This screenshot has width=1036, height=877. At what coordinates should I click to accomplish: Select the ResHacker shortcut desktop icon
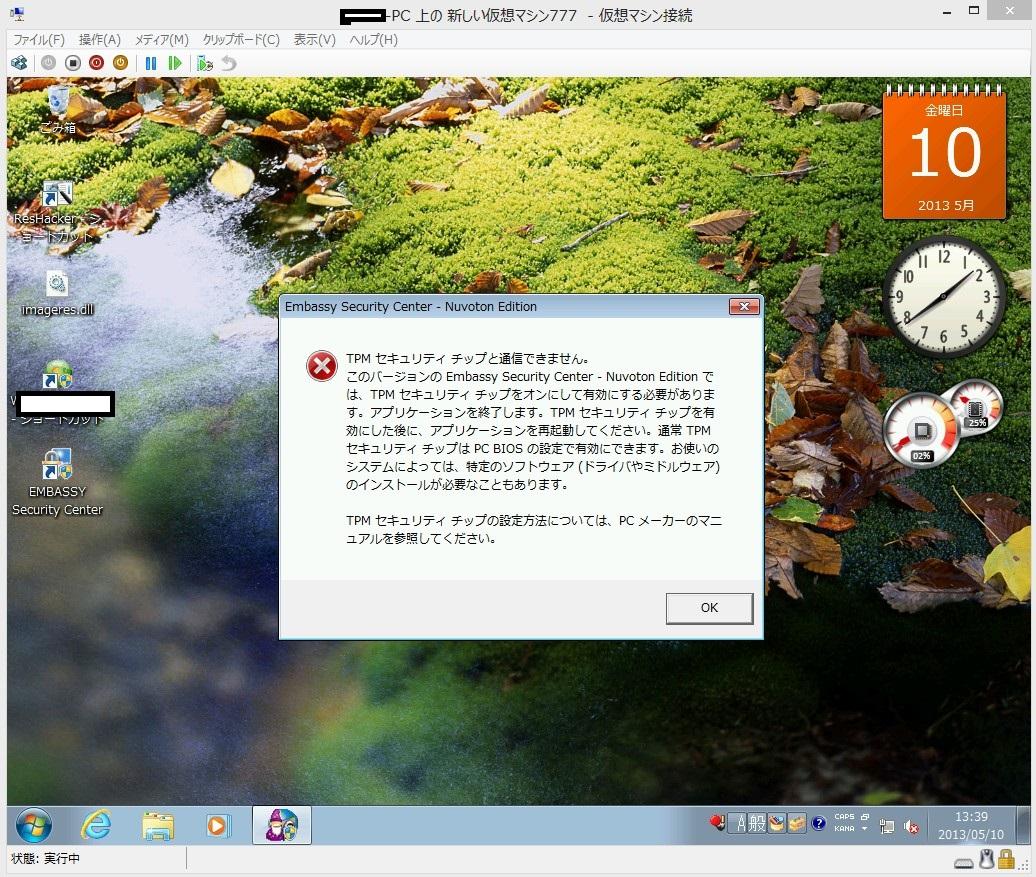57,212
